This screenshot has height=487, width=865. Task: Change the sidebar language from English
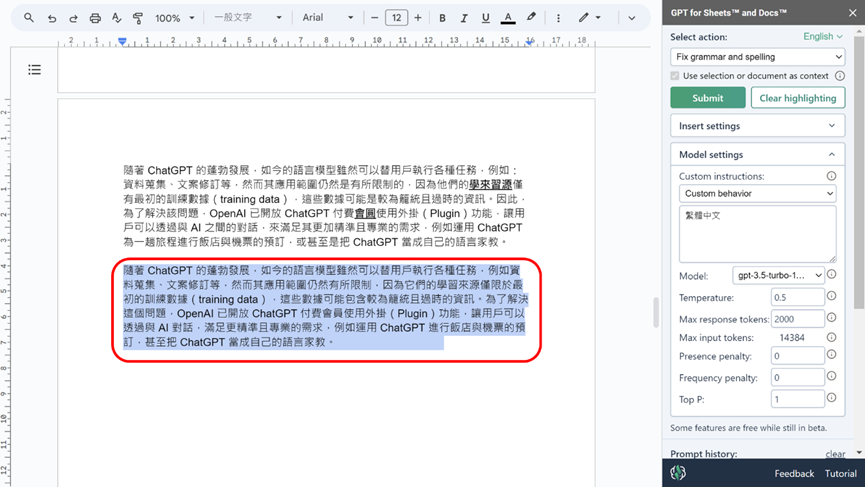(x=823, y=36)
